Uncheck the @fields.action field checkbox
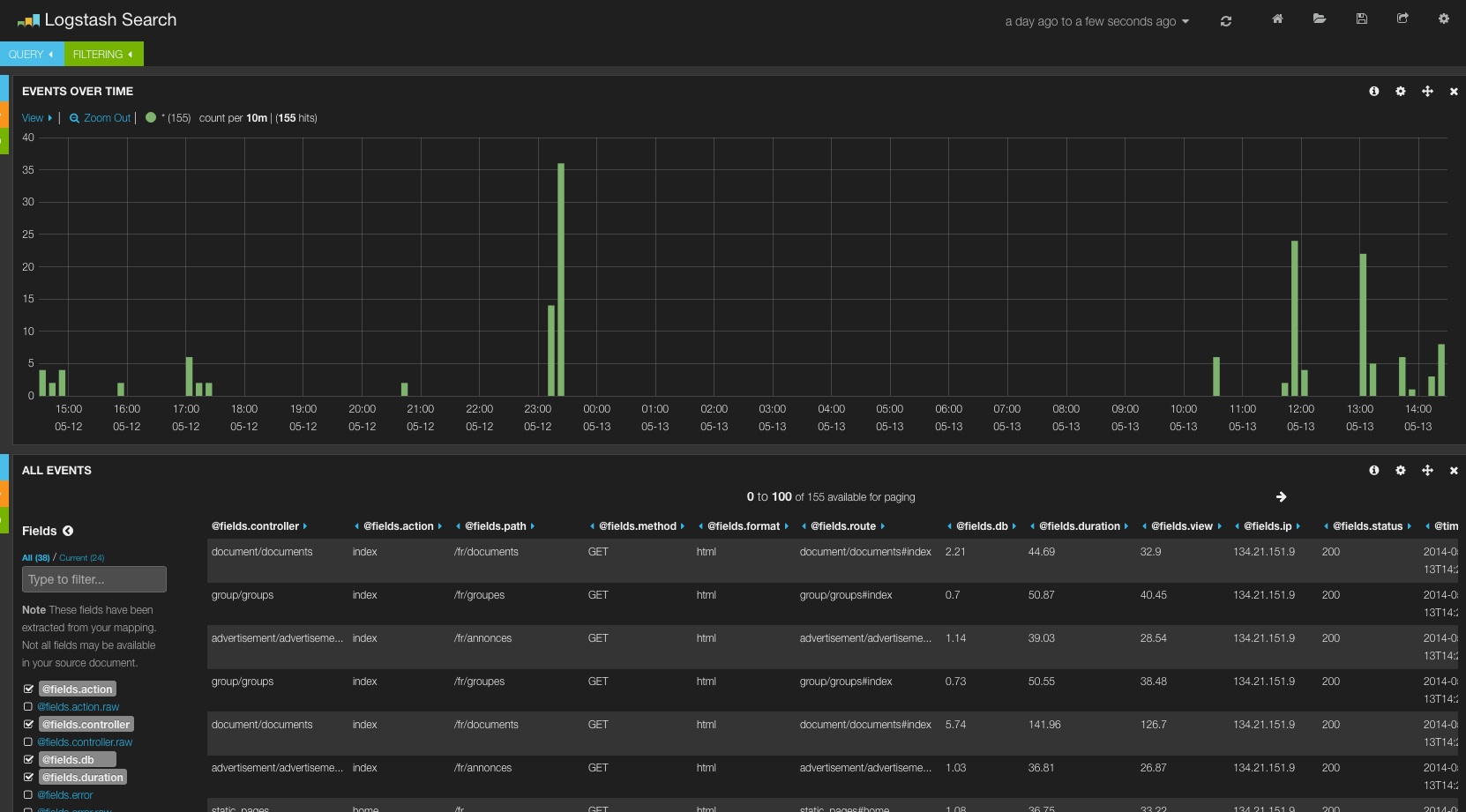The width and height of the screenshot is (1466, 812). pos(28,689)
